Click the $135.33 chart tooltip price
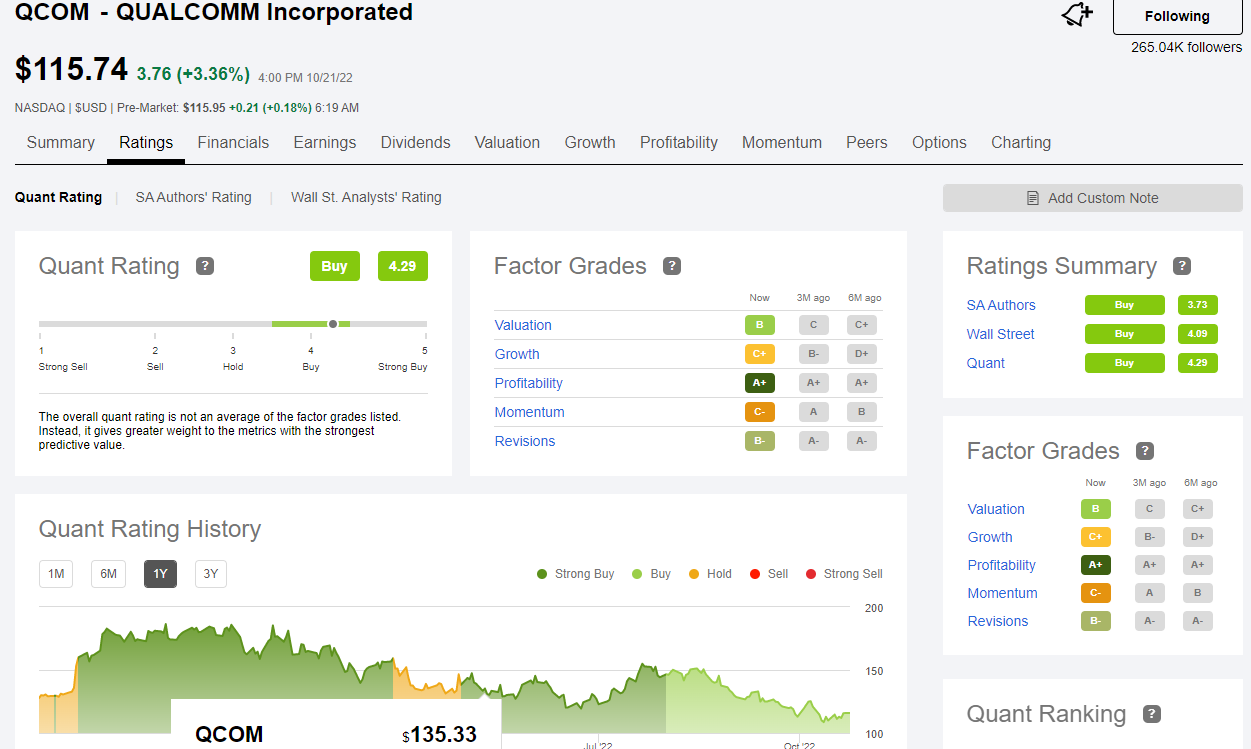The height and width of the screenshot is (749, 1251). coord(440,734)
